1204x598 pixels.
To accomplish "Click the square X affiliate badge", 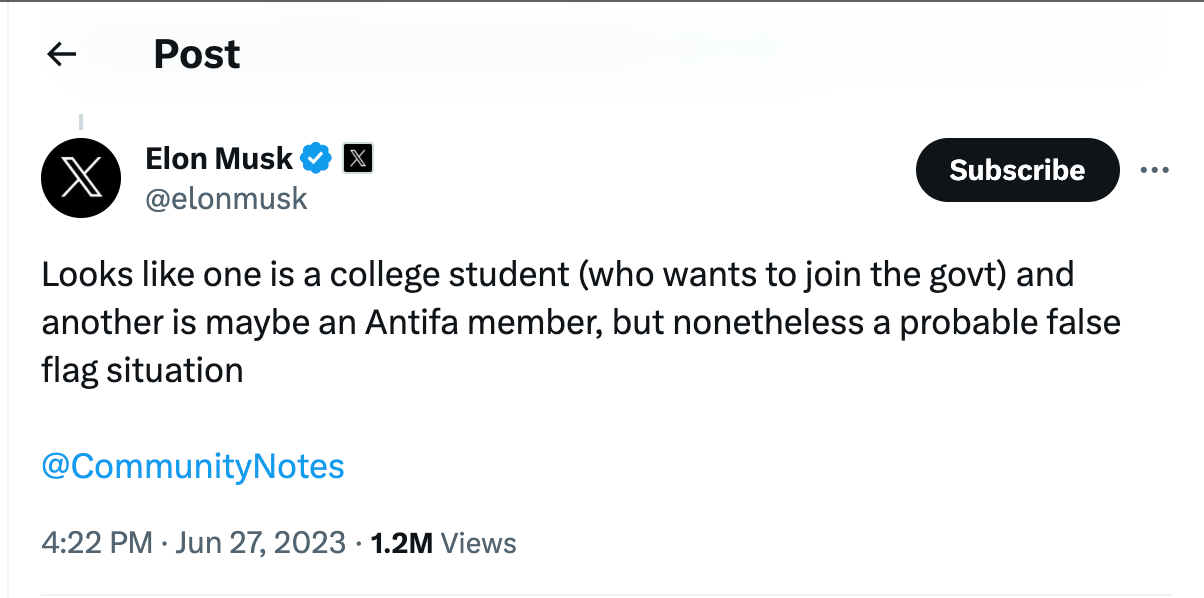I will coord(358,158).
